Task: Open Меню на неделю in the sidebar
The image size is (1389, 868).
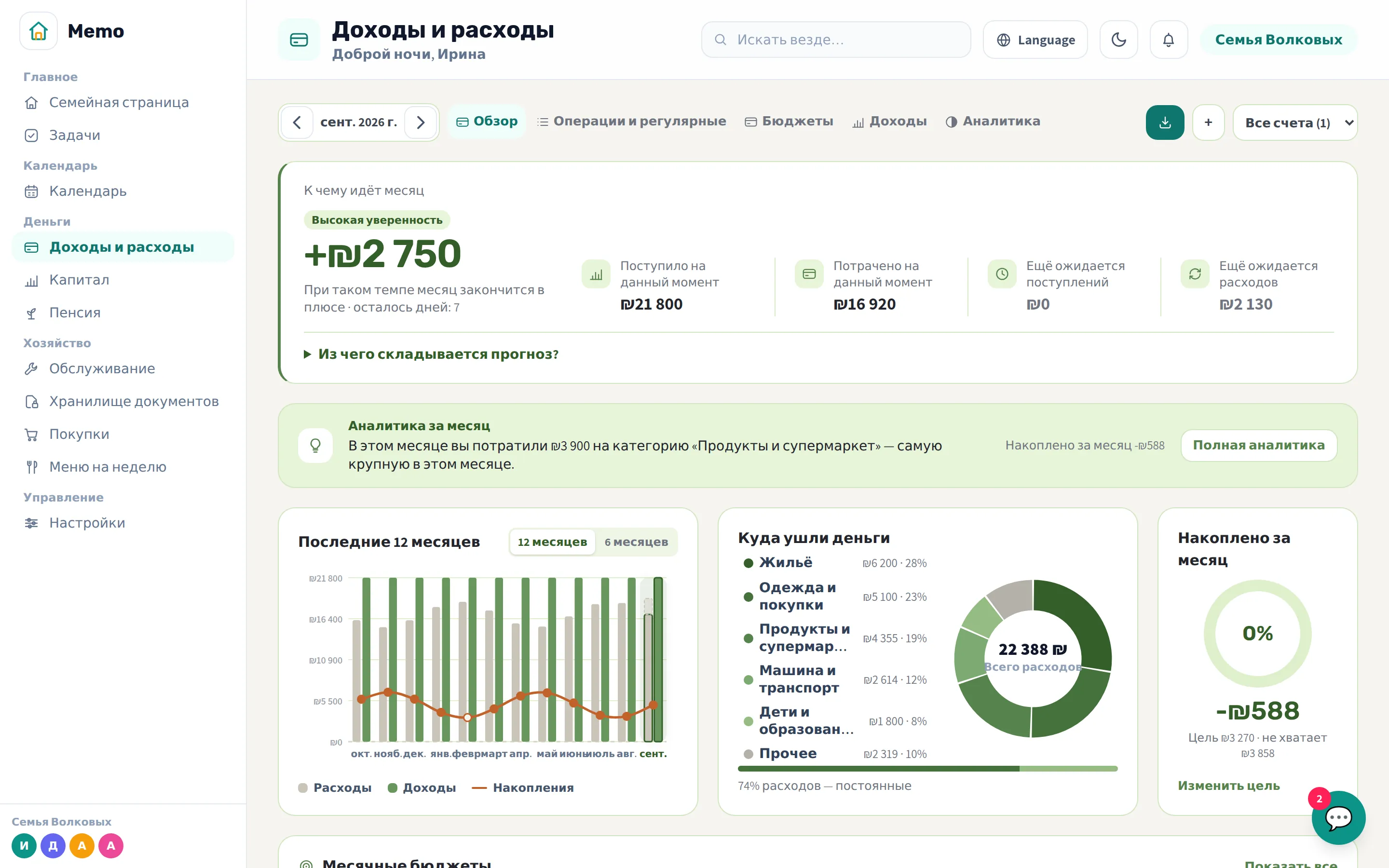Action: tap(123, 467)
